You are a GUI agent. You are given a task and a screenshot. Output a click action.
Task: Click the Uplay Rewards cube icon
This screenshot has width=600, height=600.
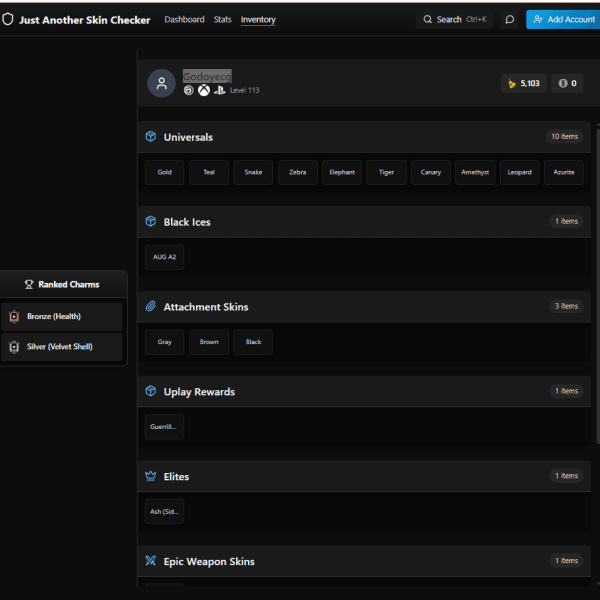click(x=151, y=391)
